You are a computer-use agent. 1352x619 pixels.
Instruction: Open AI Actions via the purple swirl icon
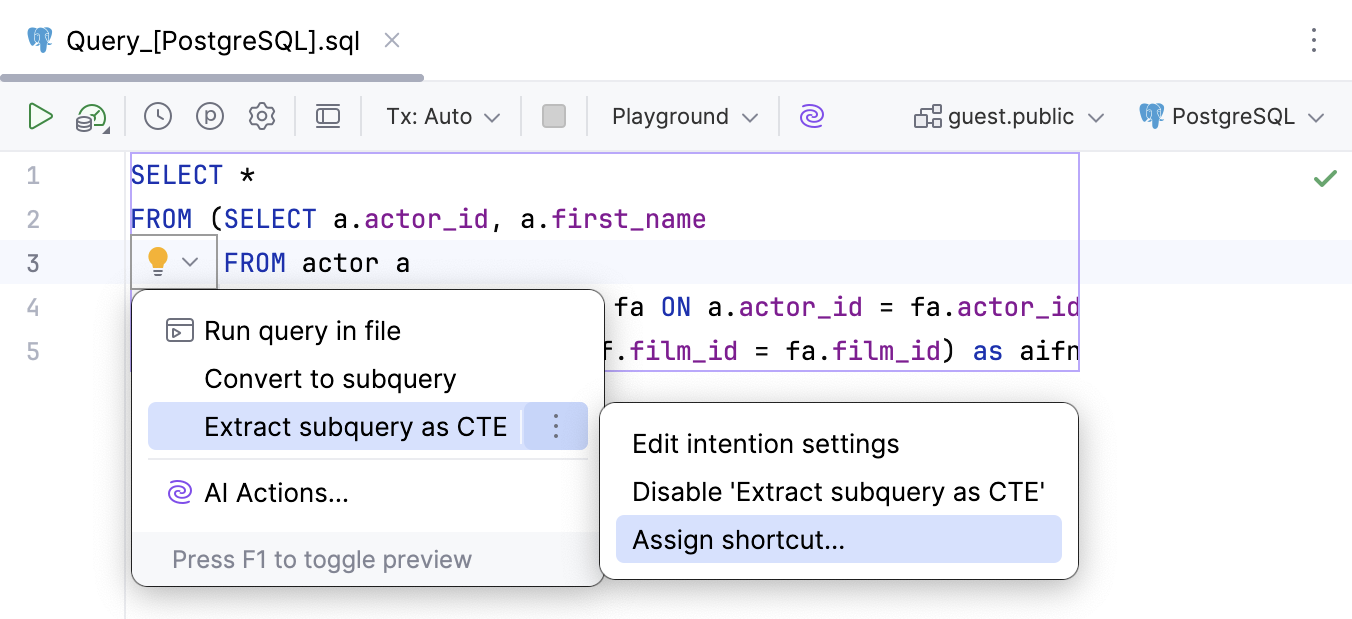[812, 116]
